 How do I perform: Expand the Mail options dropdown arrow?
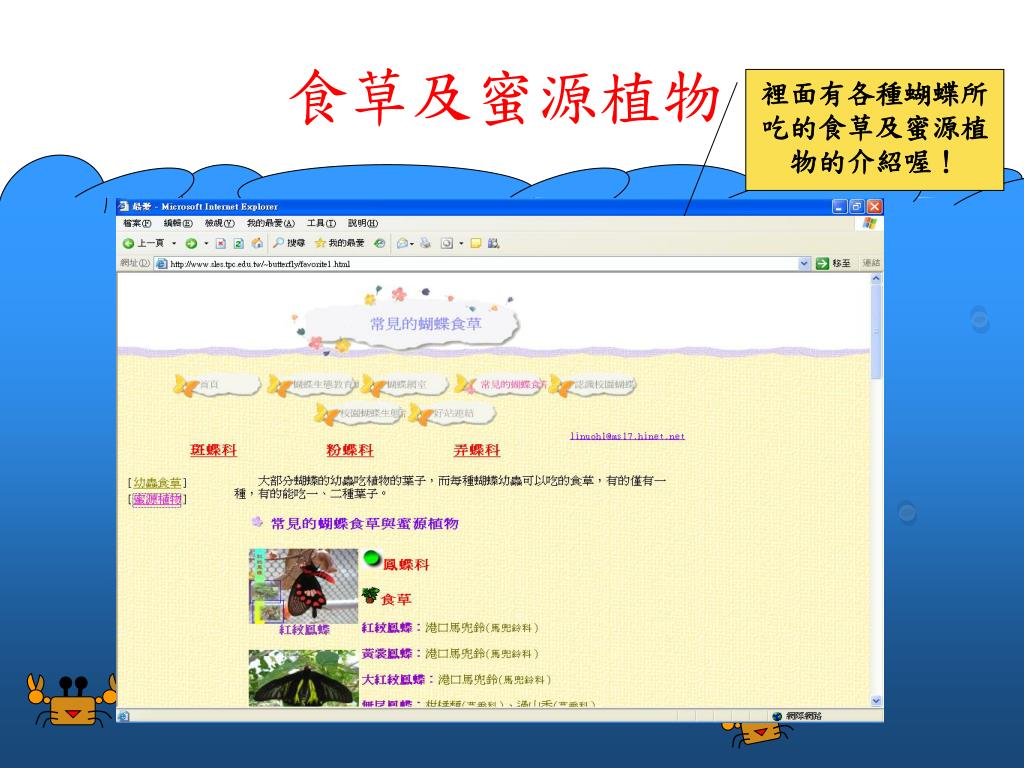[x=412, y=244]
